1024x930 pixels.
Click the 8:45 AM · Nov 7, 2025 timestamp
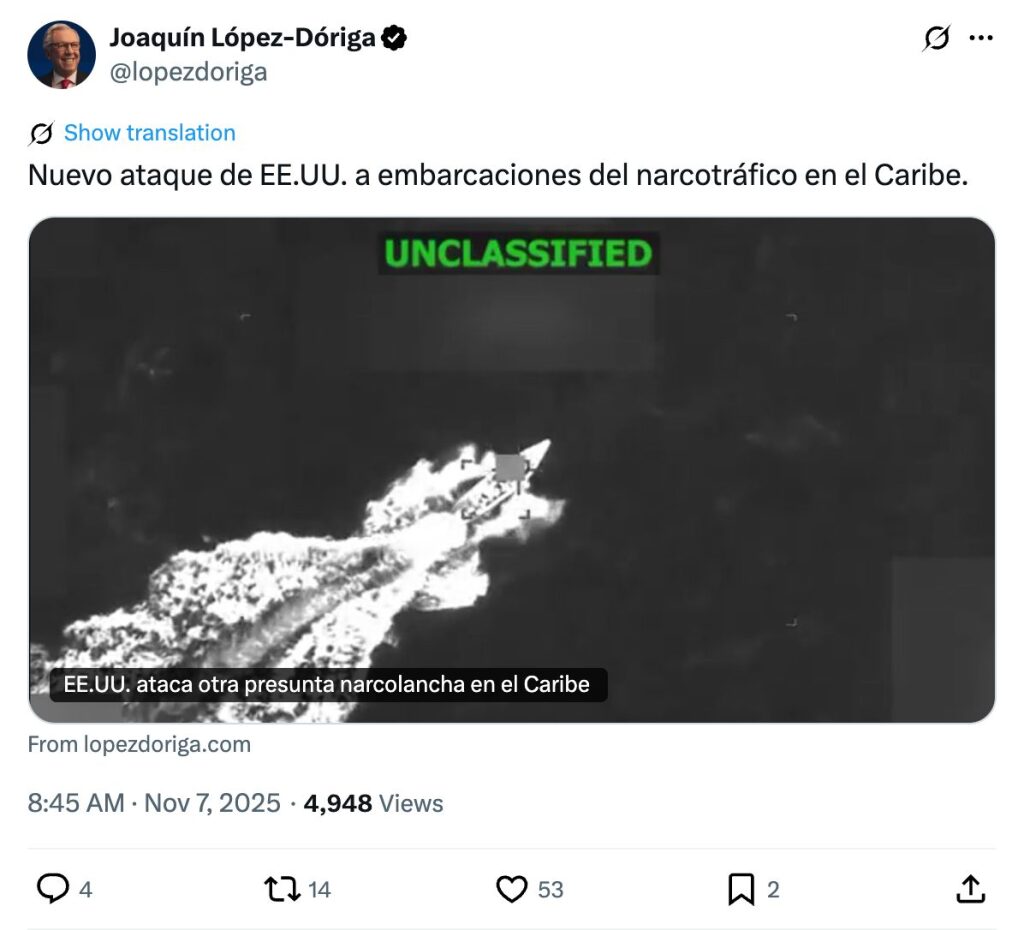(154, 803)
